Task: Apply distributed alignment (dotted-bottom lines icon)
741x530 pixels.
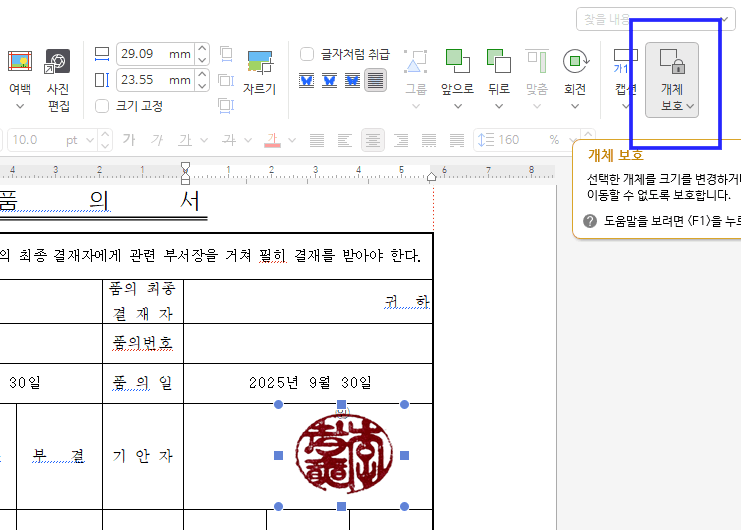Action: coord(429,140)
